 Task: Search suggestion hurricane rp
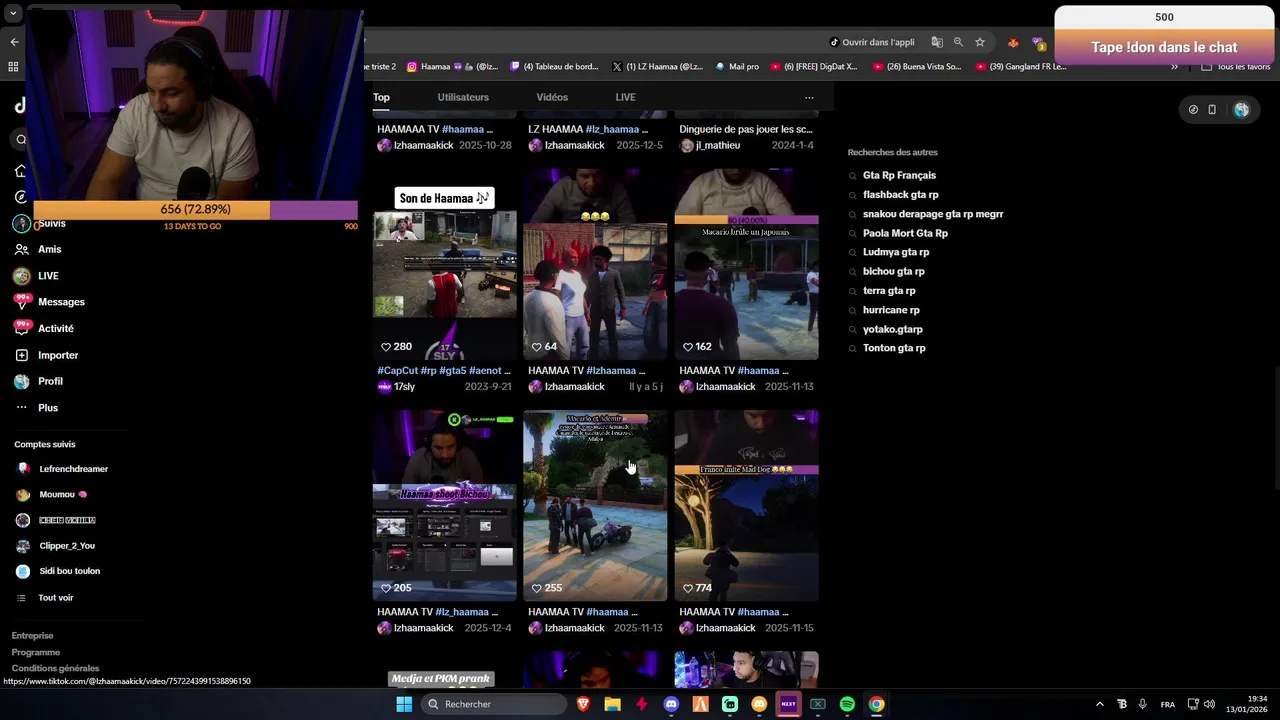pyautogui.click(x=891, y=310)
